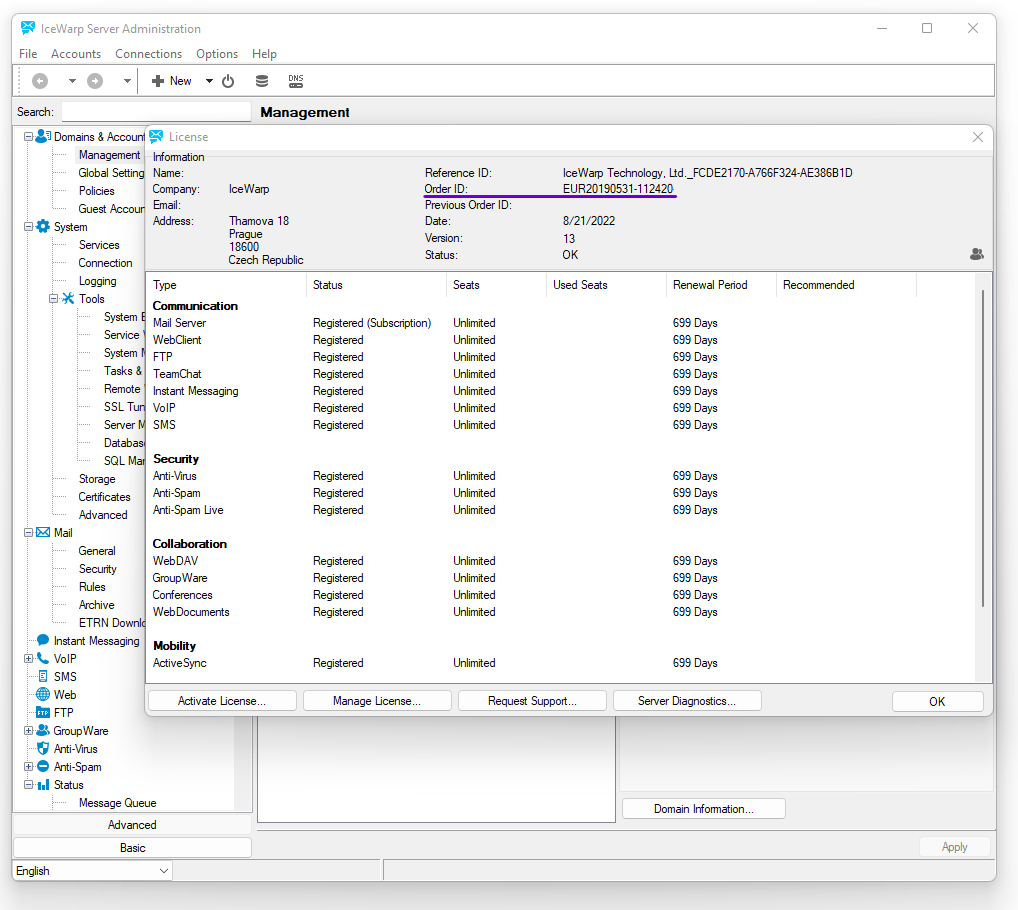Screen dimensions: 1018x910
Task: Click the DNS tool icon
Action: coord(295,81)
